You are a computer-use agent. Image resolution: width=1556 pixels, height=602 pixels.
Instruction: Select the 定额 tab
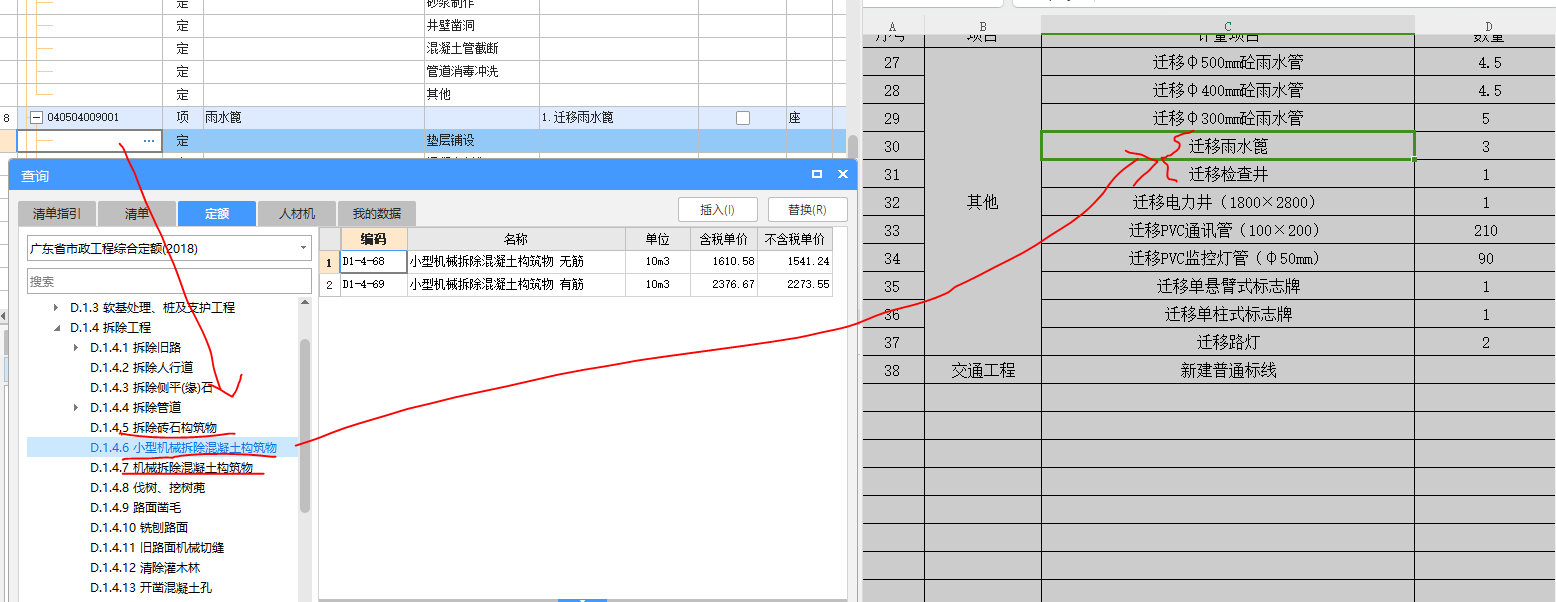pyautogui.click(x=217, y=213)
